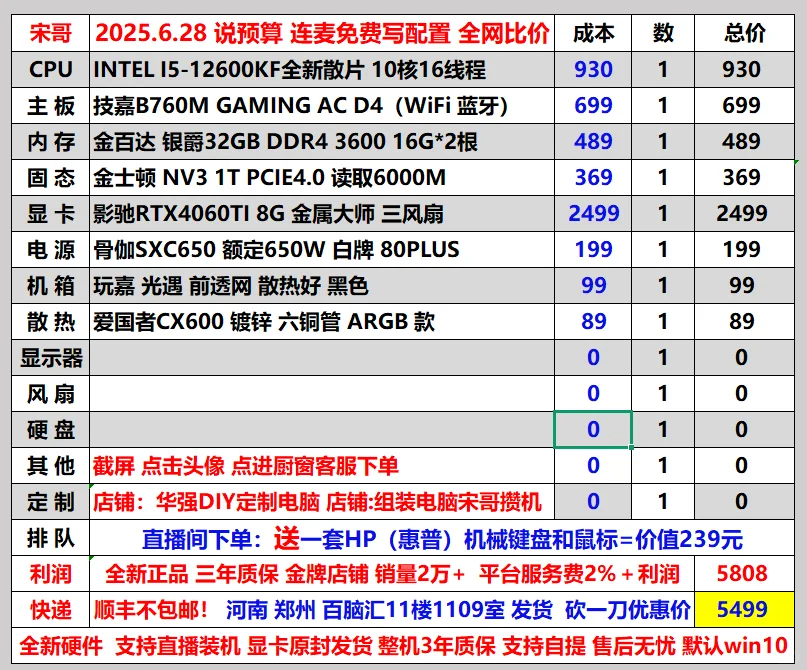
Task: Click the red 快递 label cell
Action: [x=50, y=610]
